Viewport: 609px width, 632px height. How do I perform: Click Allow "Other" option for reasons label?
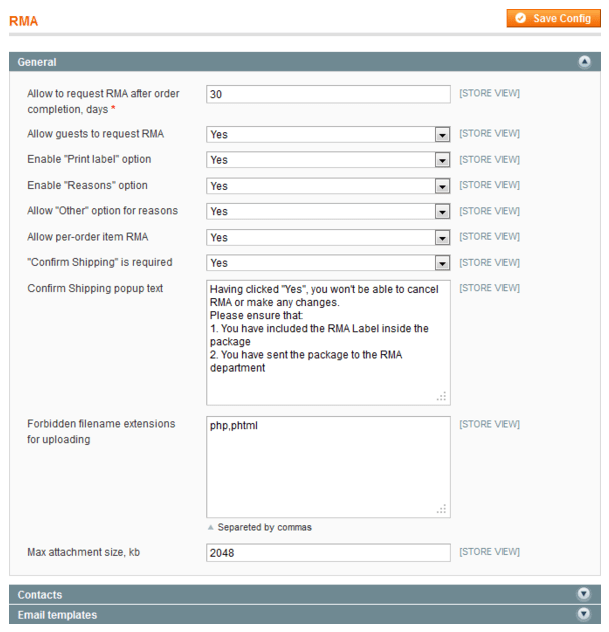pos(102,211)
